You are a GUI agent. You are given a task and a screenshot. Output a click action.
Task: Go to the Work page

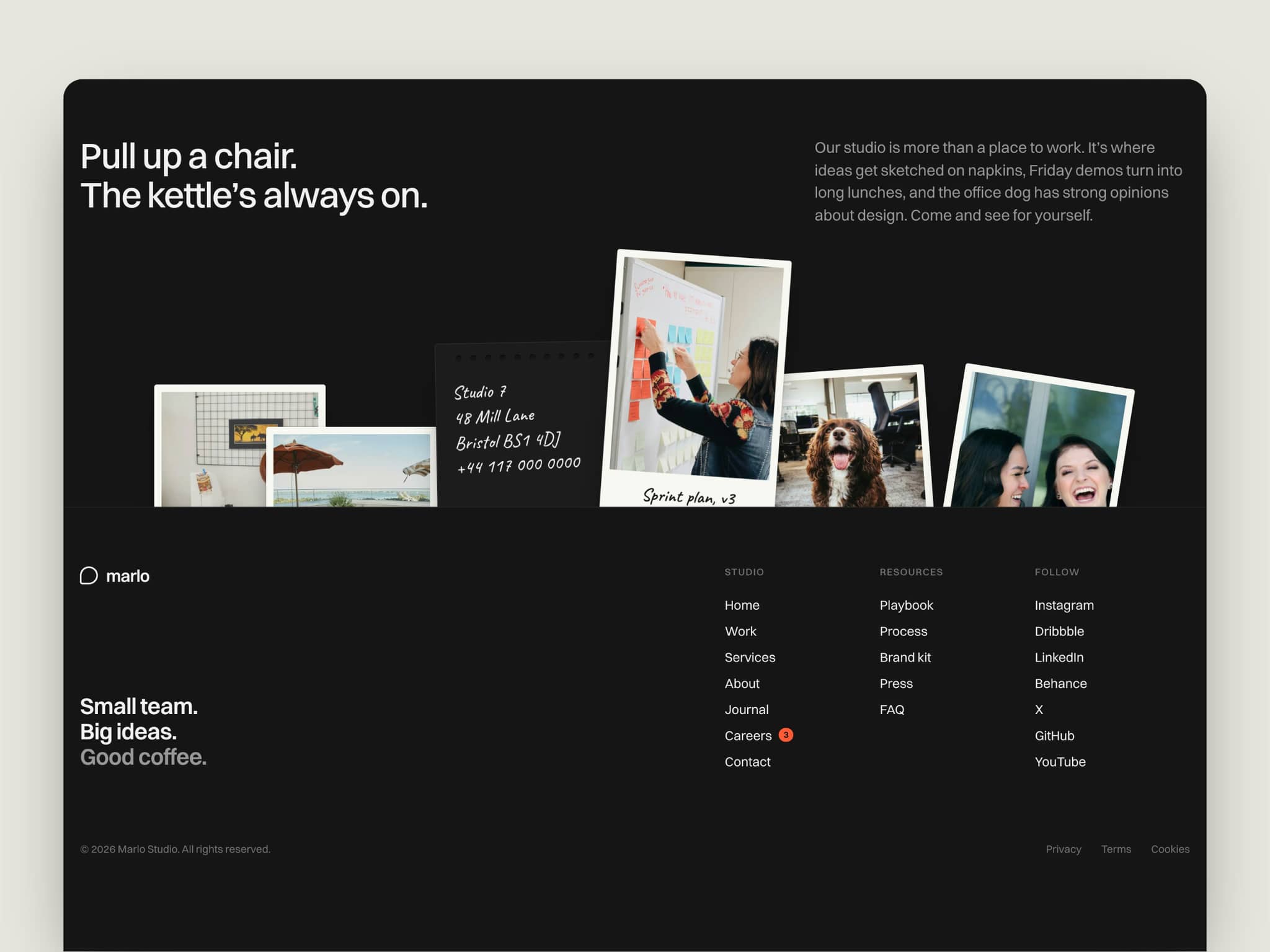pyautogui.click(x=740, y=631)
